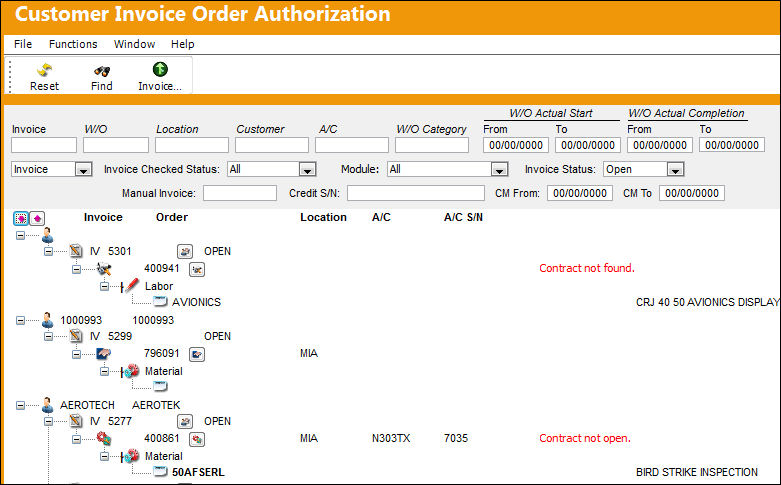Screen dimensions: 781x485
Task: Collapse the IV 5299 invoice node
Action: 48,336
